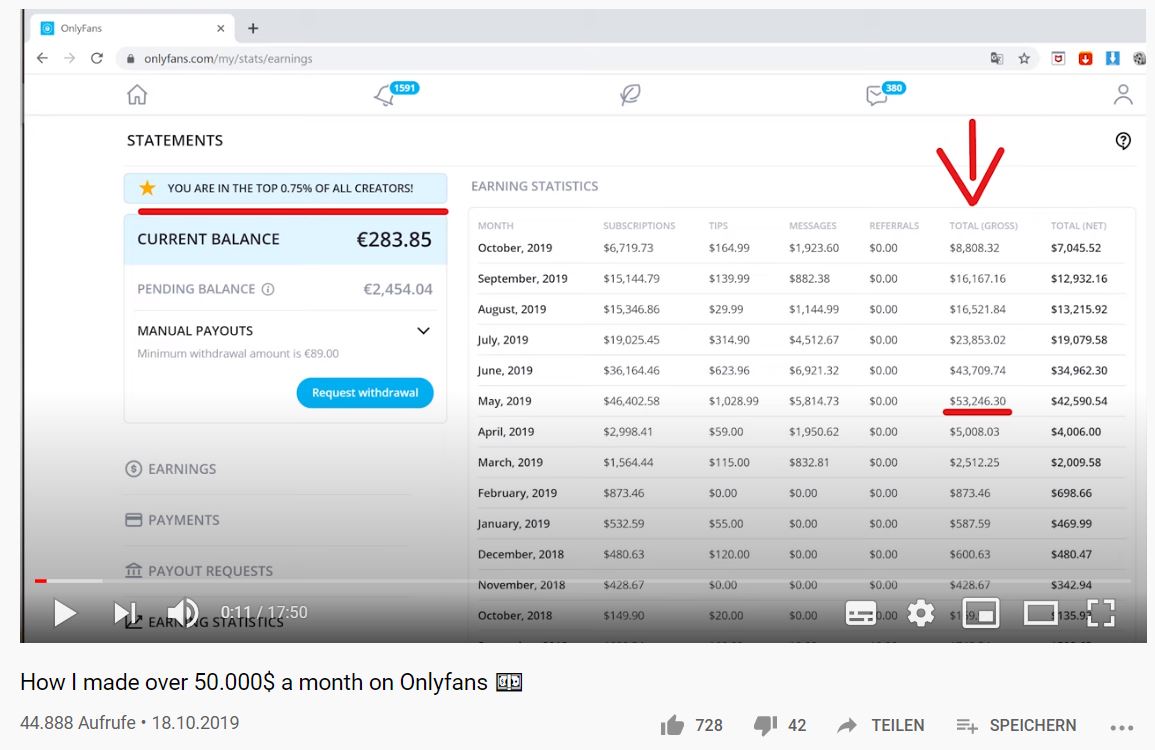Open the Earnings sidebar item
Viewport: 1155px width, 750px height.
(x=171, y=469)
